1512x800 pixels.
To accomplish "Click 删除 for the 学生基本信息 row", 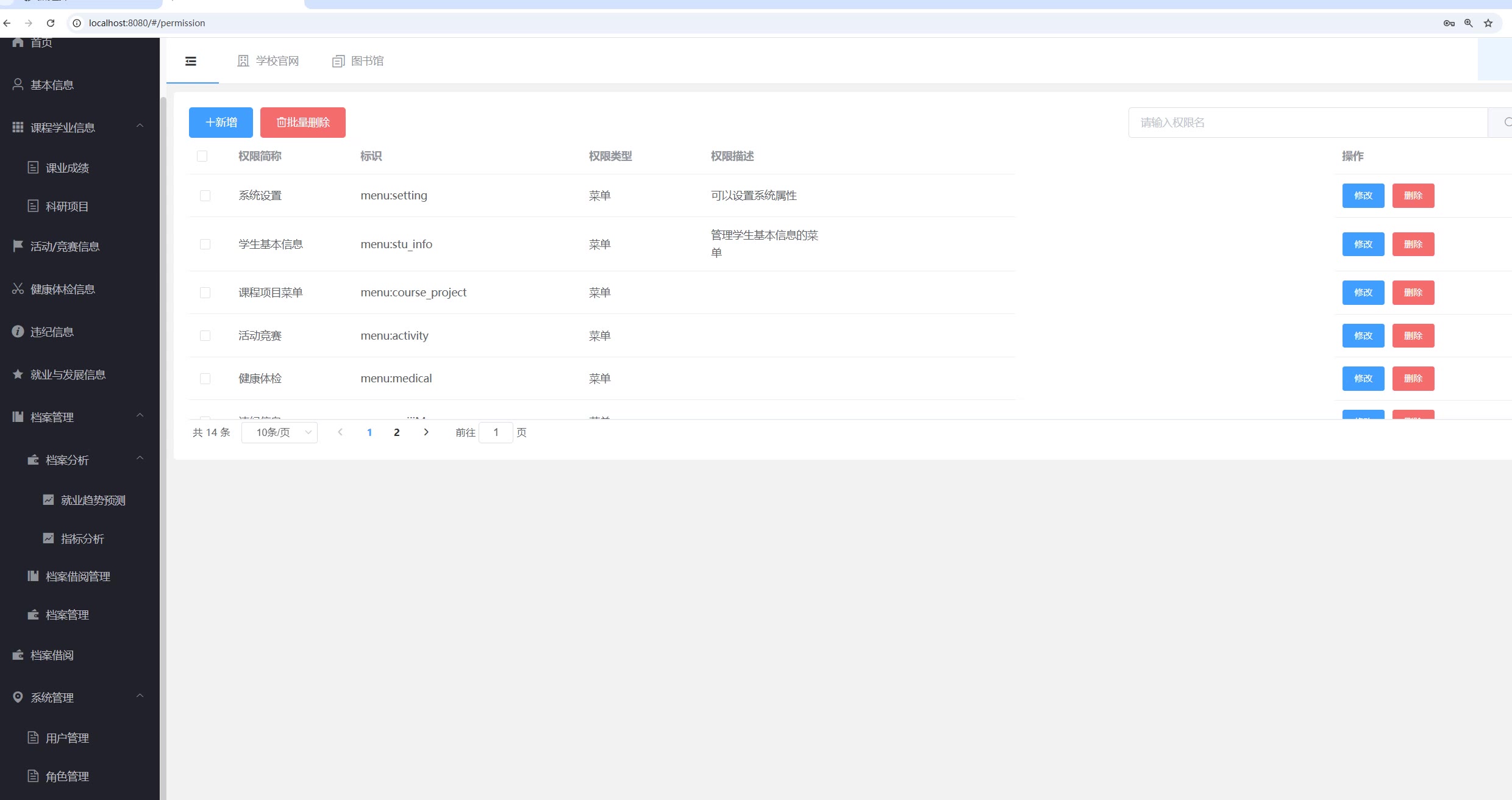I will click(x=1413, y=245).
